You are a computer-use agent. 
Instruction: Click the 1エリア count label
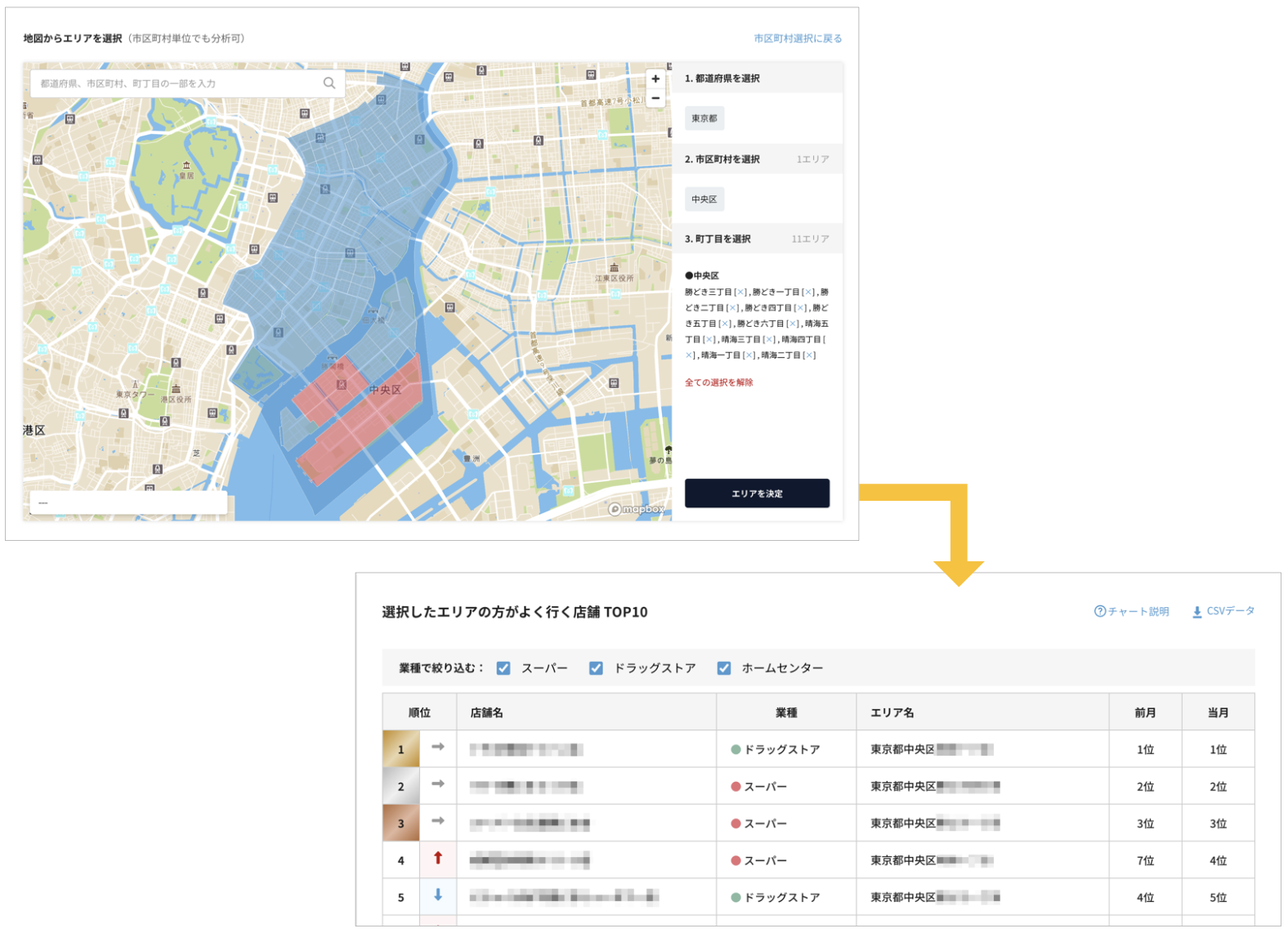[813, 159]
